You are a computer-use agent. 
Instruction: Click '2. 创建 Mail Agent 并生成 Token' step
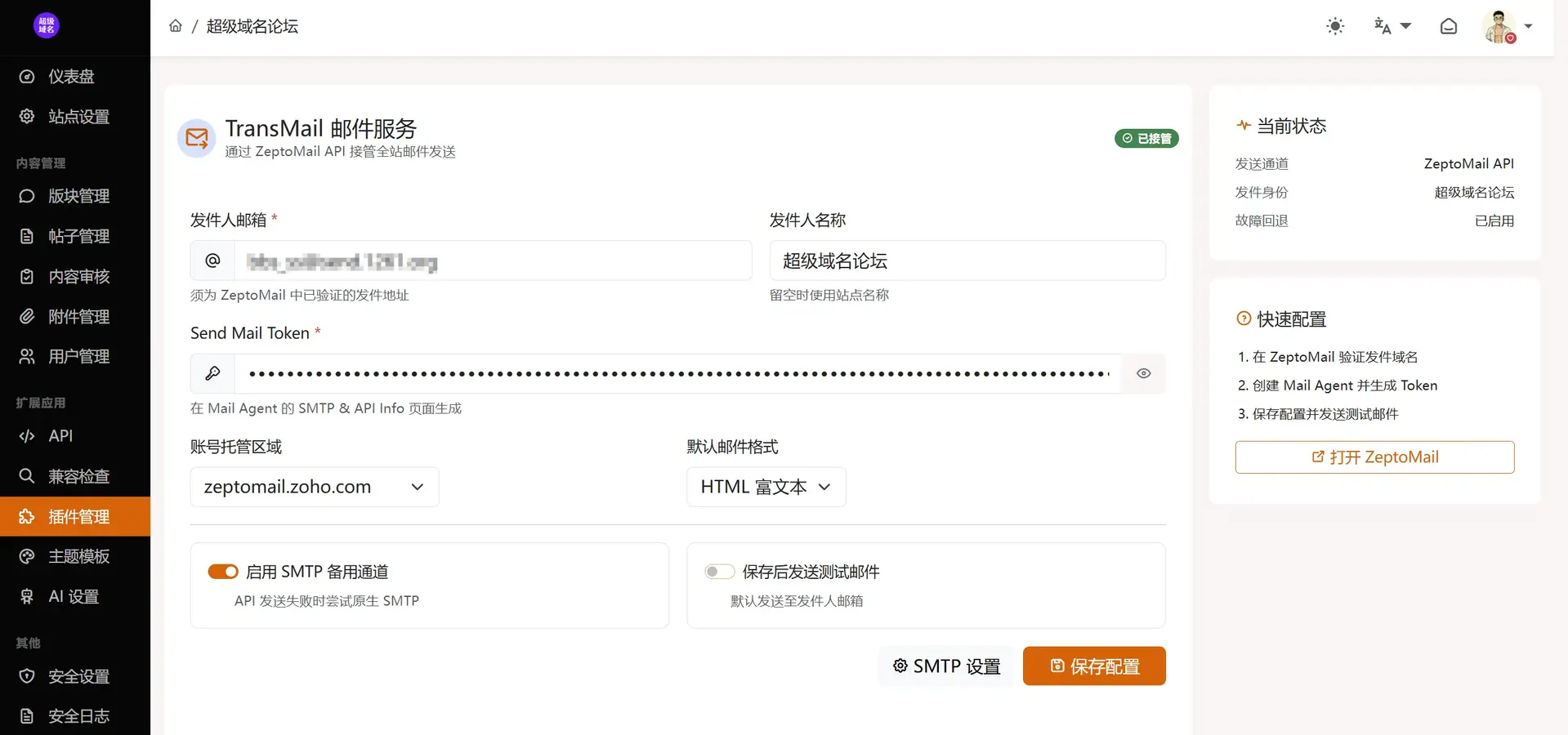[x=1338, y=385]
